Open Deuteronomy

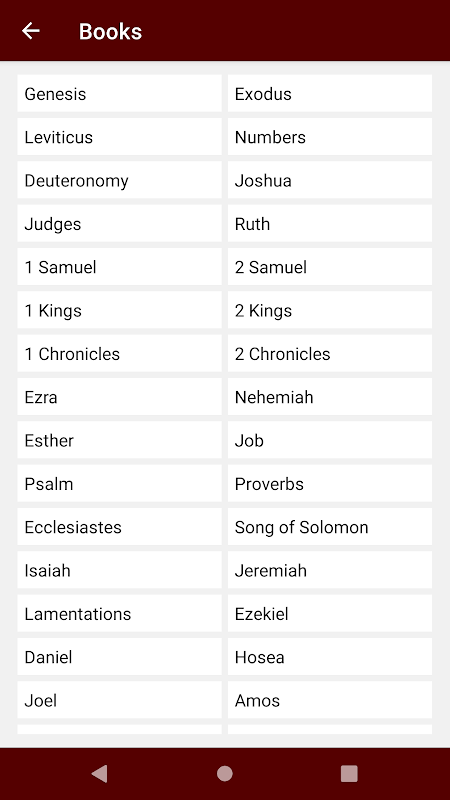click(119, 180)
